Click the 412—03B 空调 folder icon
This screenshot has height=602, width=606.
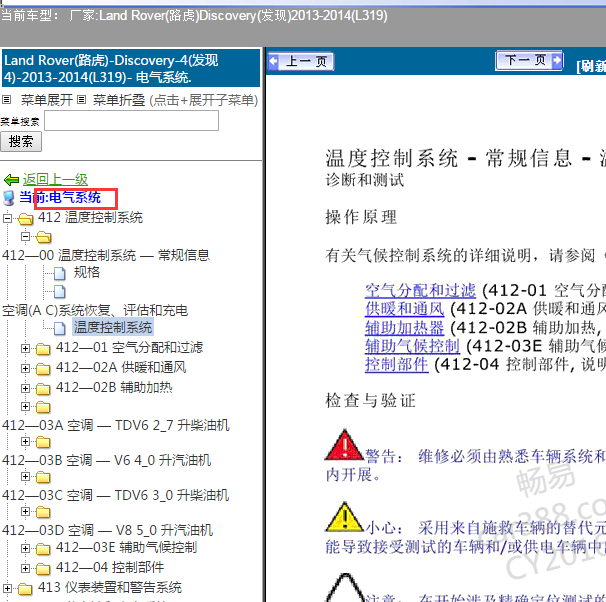43,442
